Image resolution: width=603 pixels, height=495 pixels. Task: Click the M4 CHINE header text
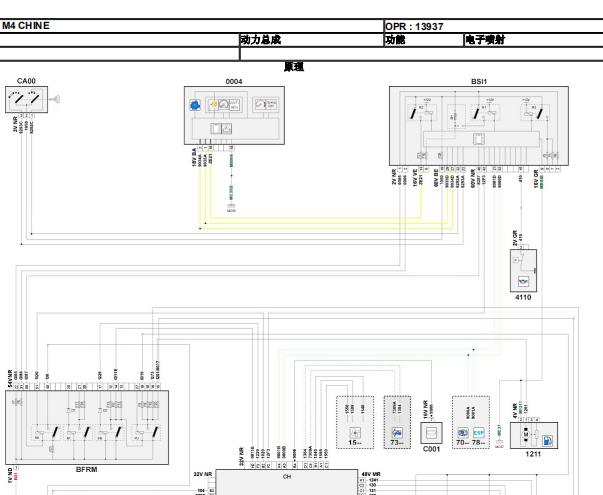click(x=26, y=26)
